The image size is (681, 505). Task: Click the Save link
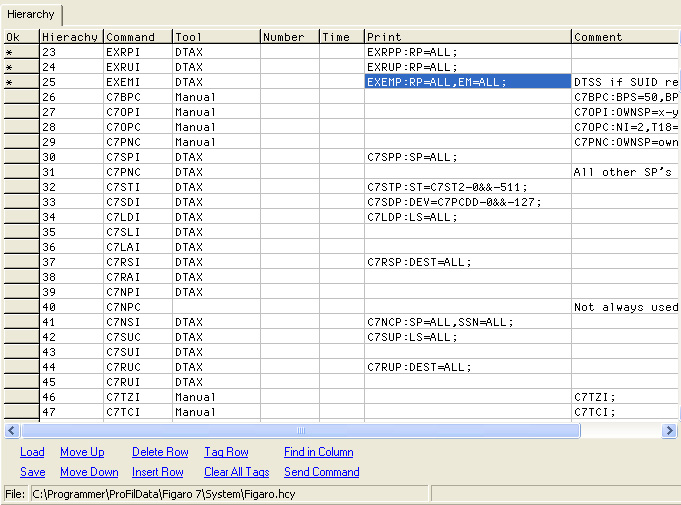pos(32,472)
